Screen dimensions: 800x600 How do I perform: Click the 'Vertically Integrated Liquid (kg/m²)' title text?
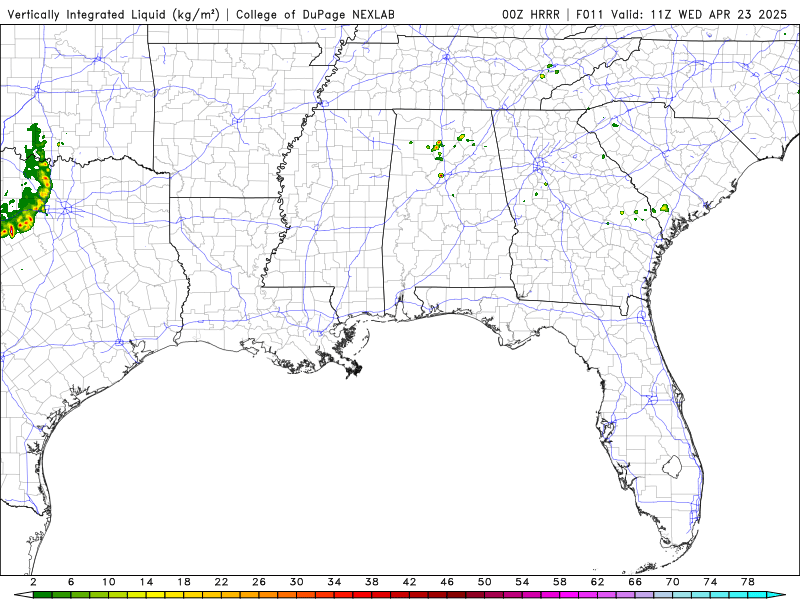pos(113,14)
